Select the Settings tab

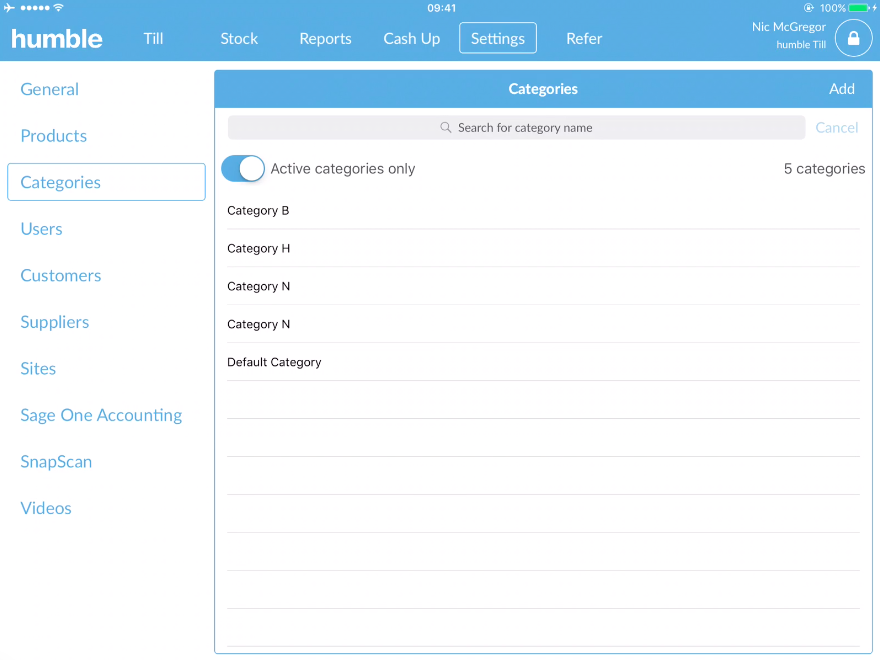point(498,38)
